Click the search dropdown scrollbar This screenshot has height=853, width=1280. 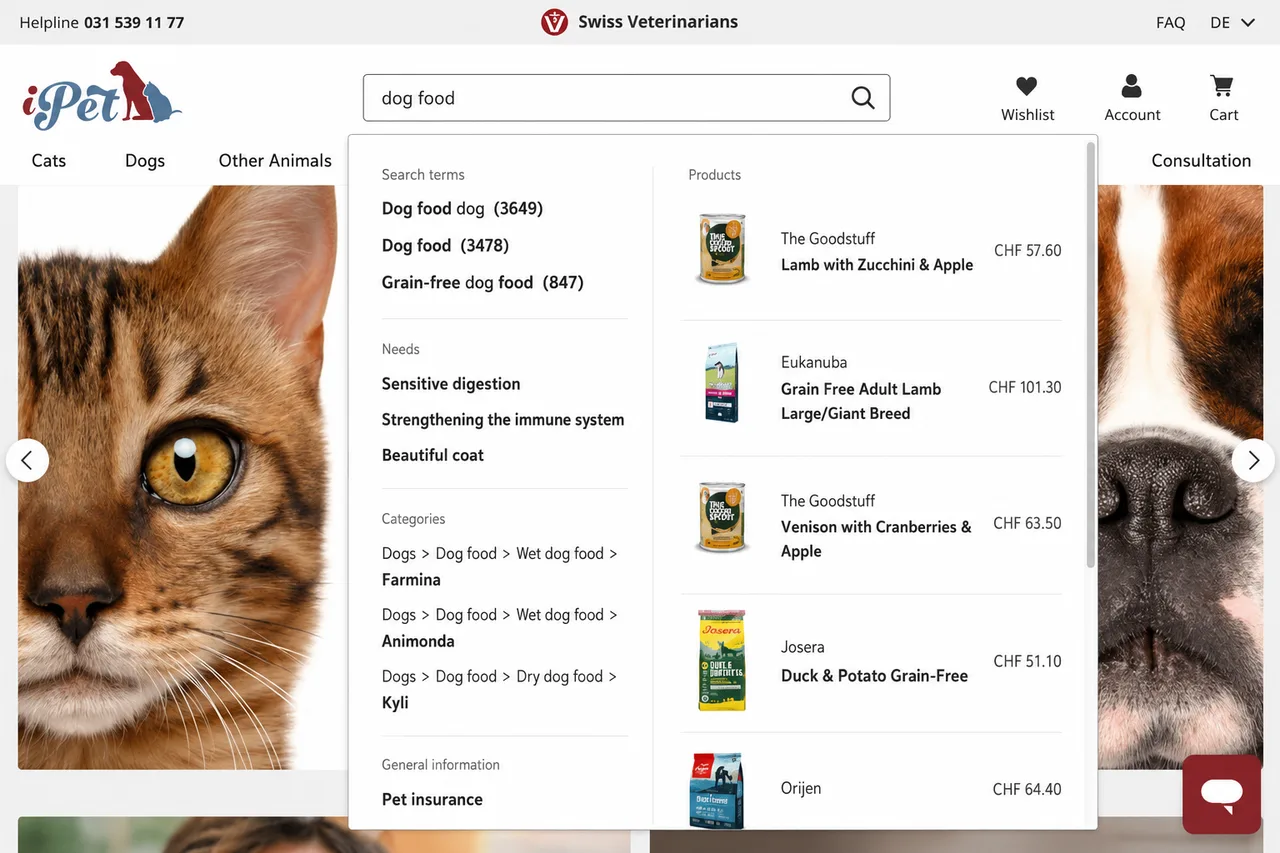click(1091, 355)
